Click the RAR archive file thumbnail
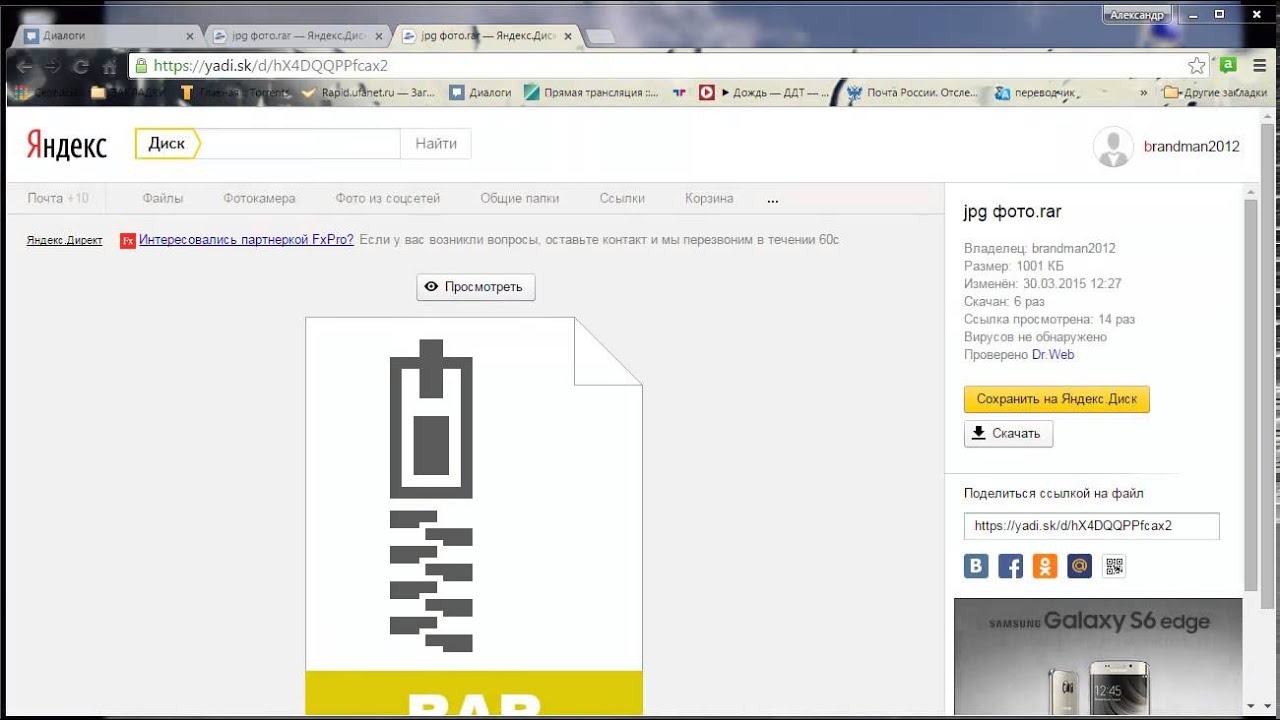 click(x=474, y=516)
